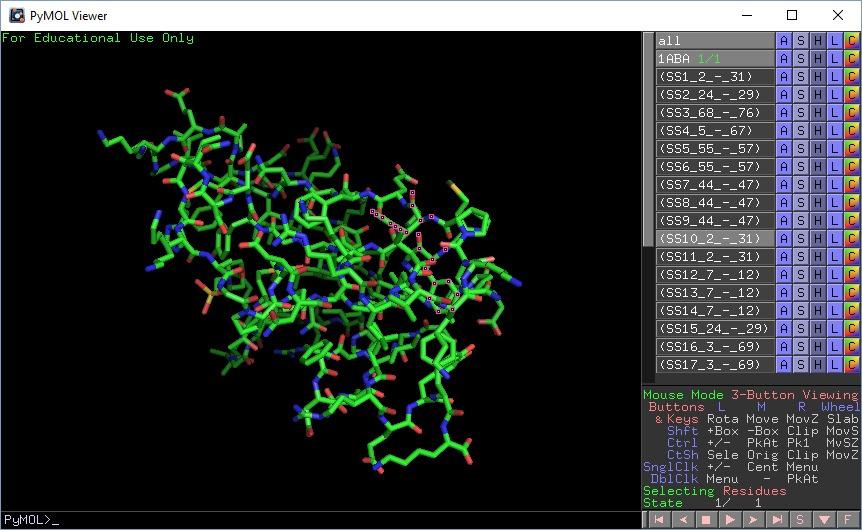862x530 pixels.
Task: Click Action (A) button for 1ABA
Action: tap(783, 58)
